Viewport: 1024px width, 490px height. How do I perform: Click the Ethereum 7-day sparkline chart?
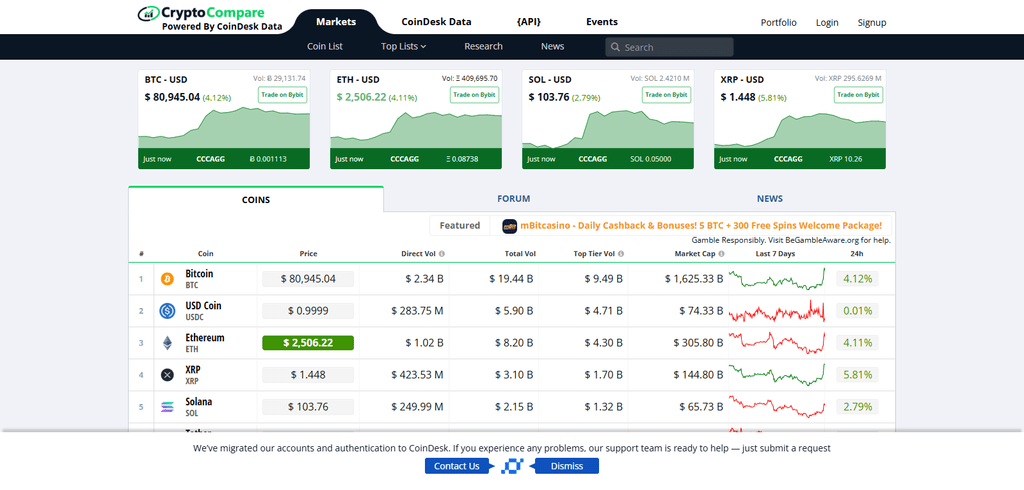[x=777, y=343]
